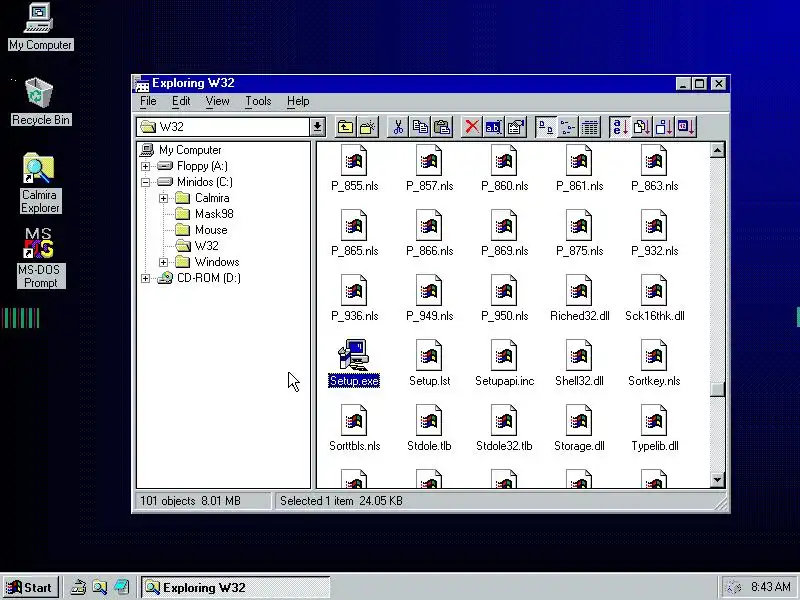
Task: Cut with the scissors toolbar icon
Action: point(398,127)
